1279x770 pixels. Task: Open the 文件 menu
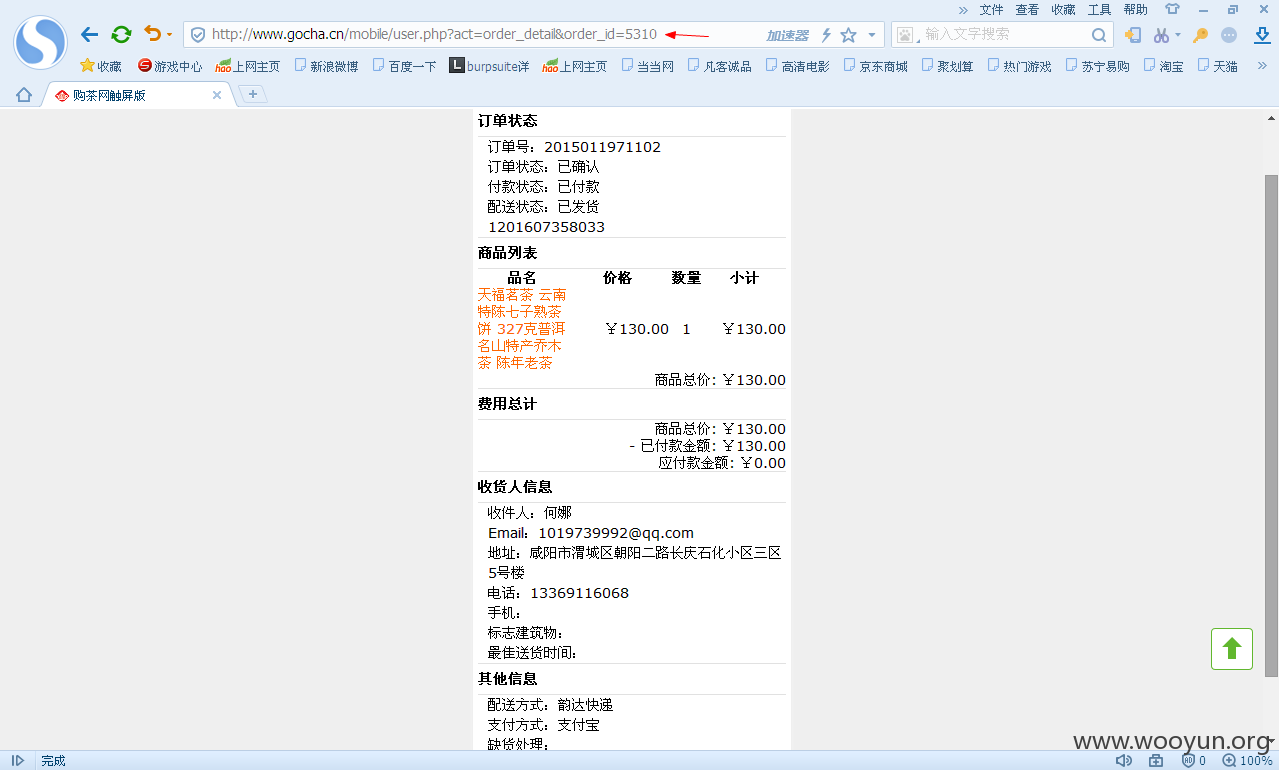[991, 9]
